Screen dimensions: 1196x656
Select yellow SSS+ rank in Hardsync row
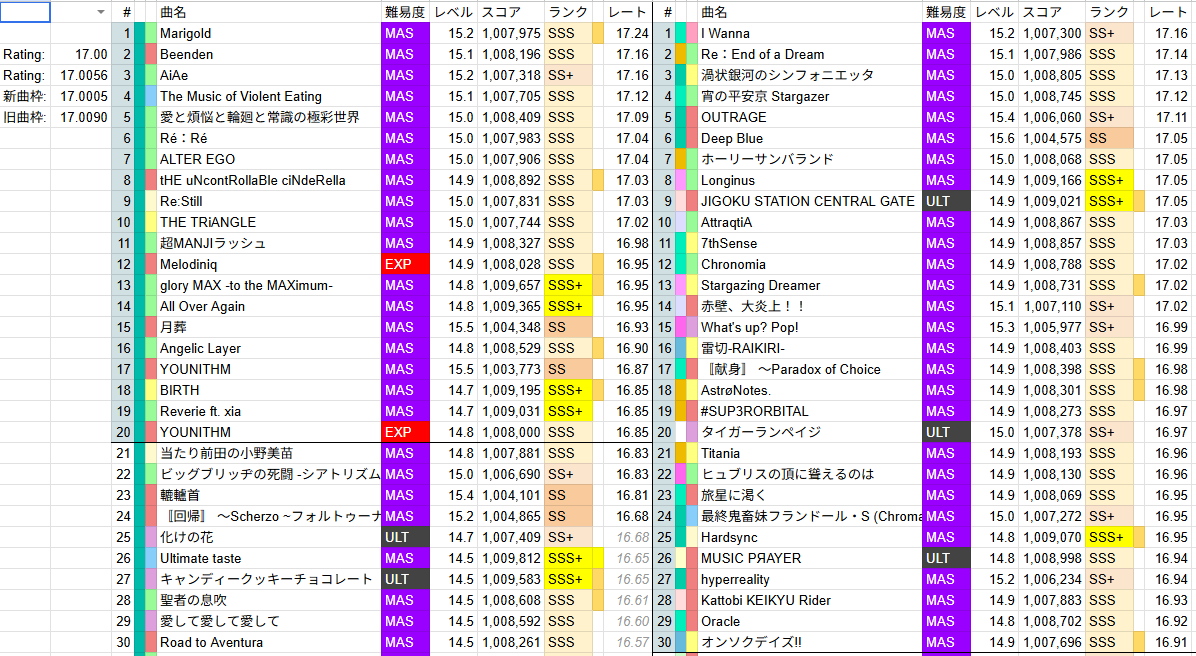[1110, 537]
